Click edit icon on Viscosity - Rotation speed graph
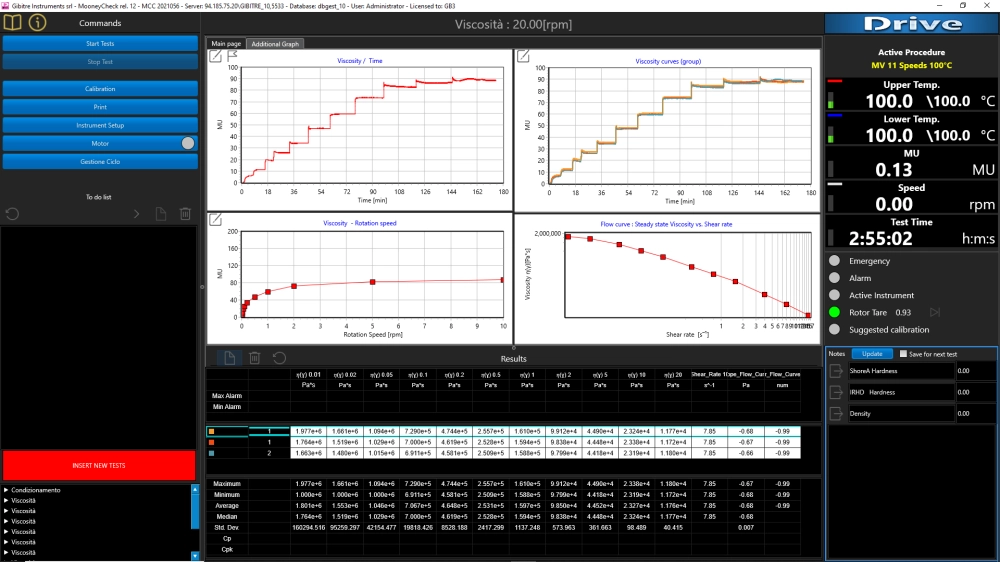1000x562 pixels. pyautogui.click(x=216, y=219)
